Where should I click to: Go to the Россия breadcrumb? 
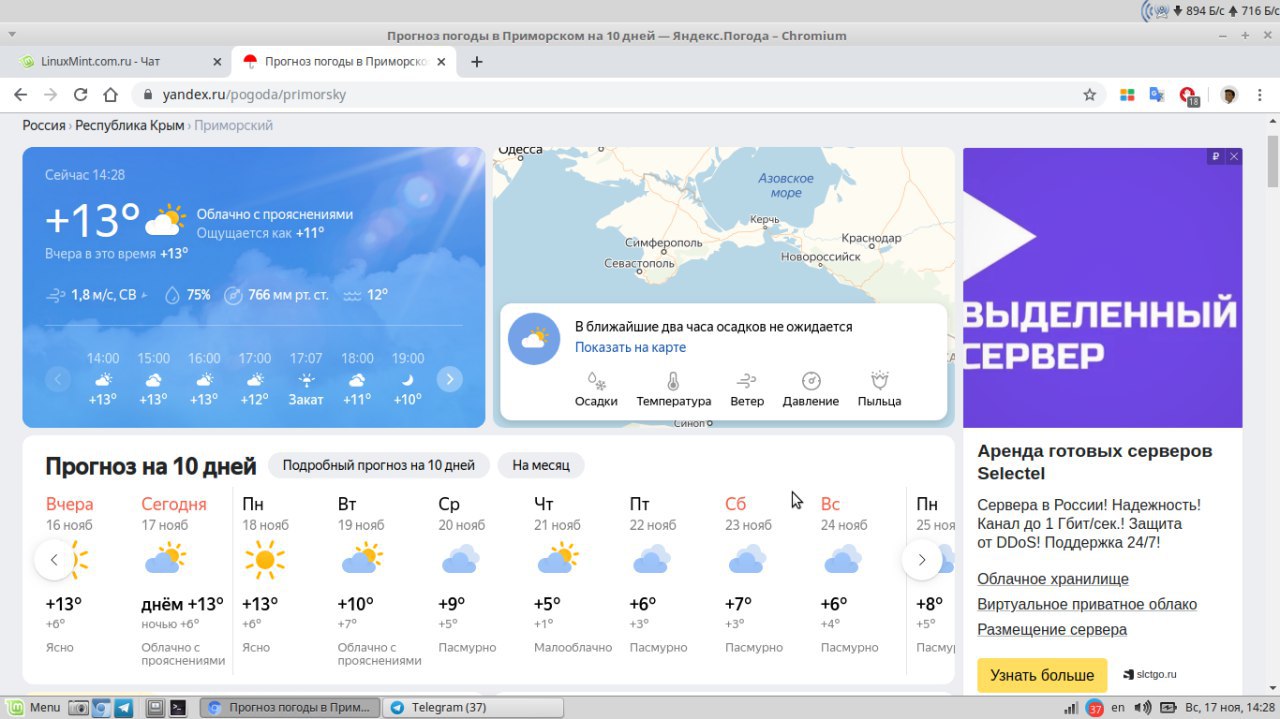44,126
